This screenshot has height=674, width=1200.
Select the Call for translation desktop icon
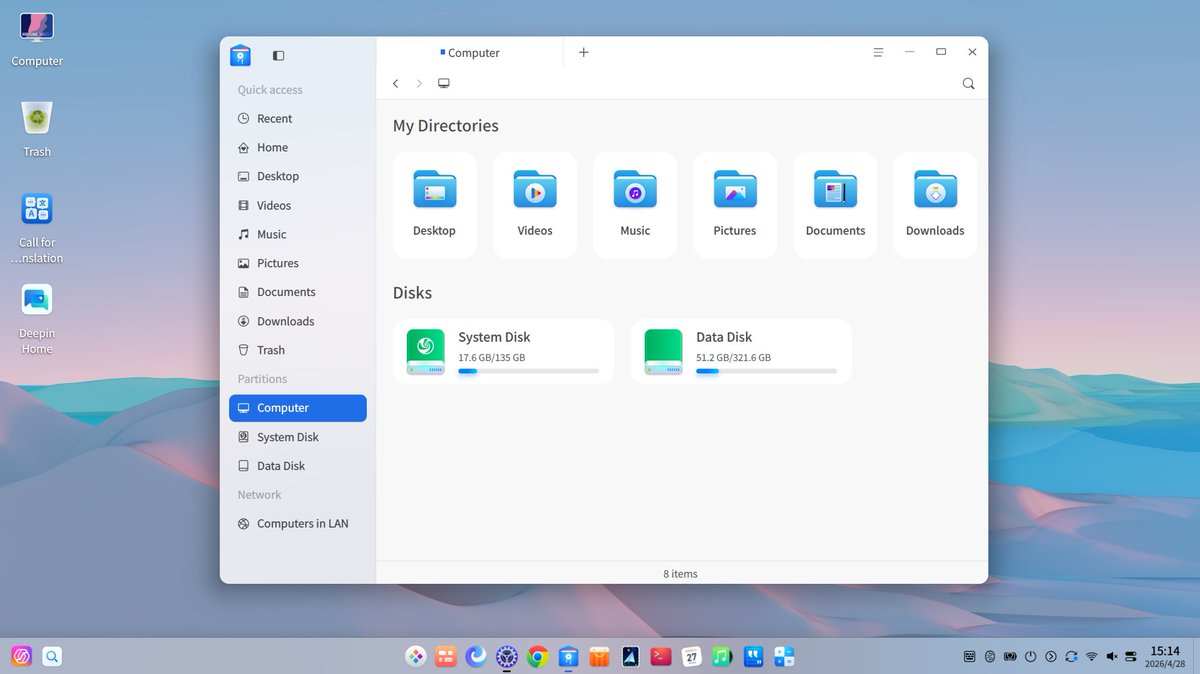pos(37,228)
